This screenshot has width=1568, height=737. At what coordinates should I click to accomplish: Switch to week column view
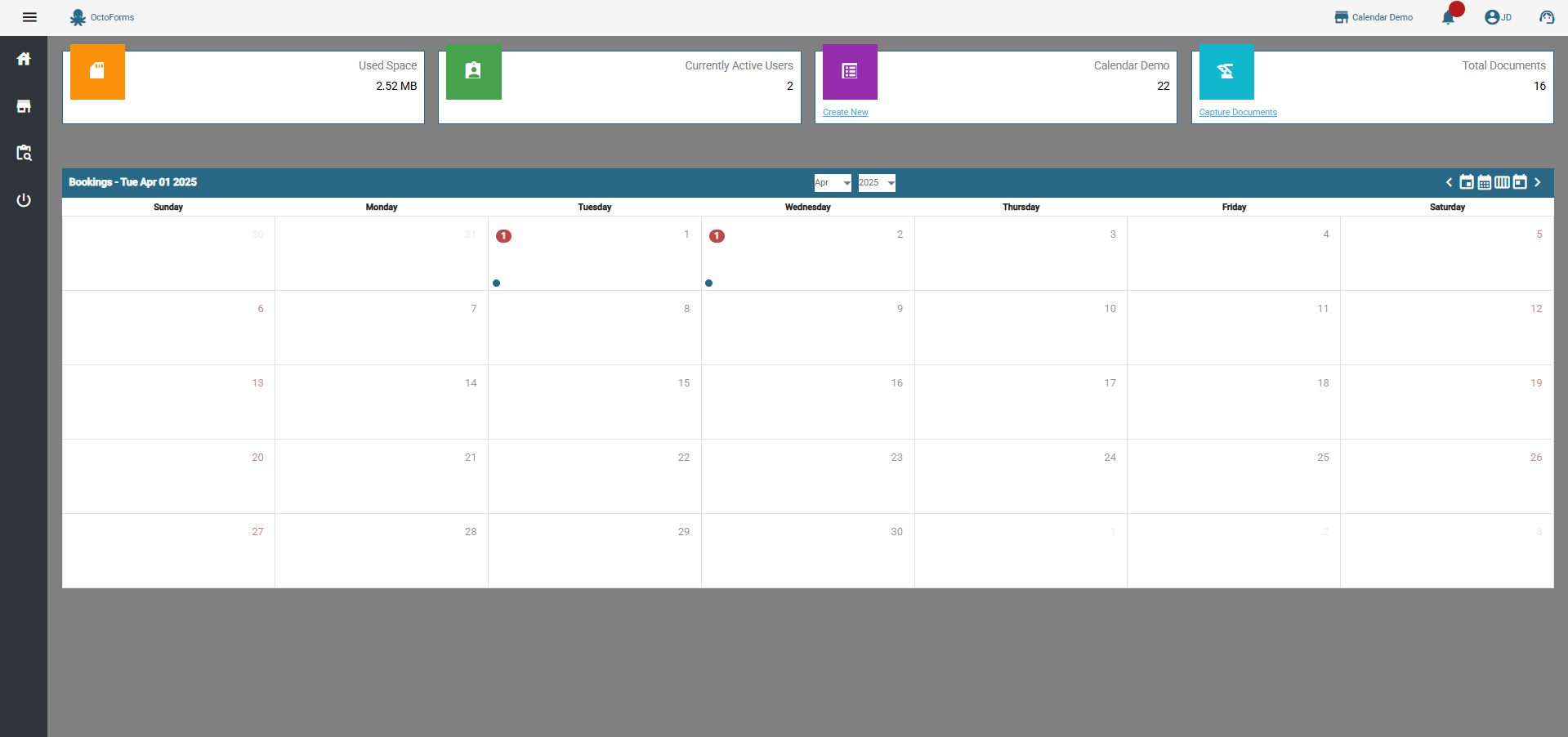[1502, 182]
